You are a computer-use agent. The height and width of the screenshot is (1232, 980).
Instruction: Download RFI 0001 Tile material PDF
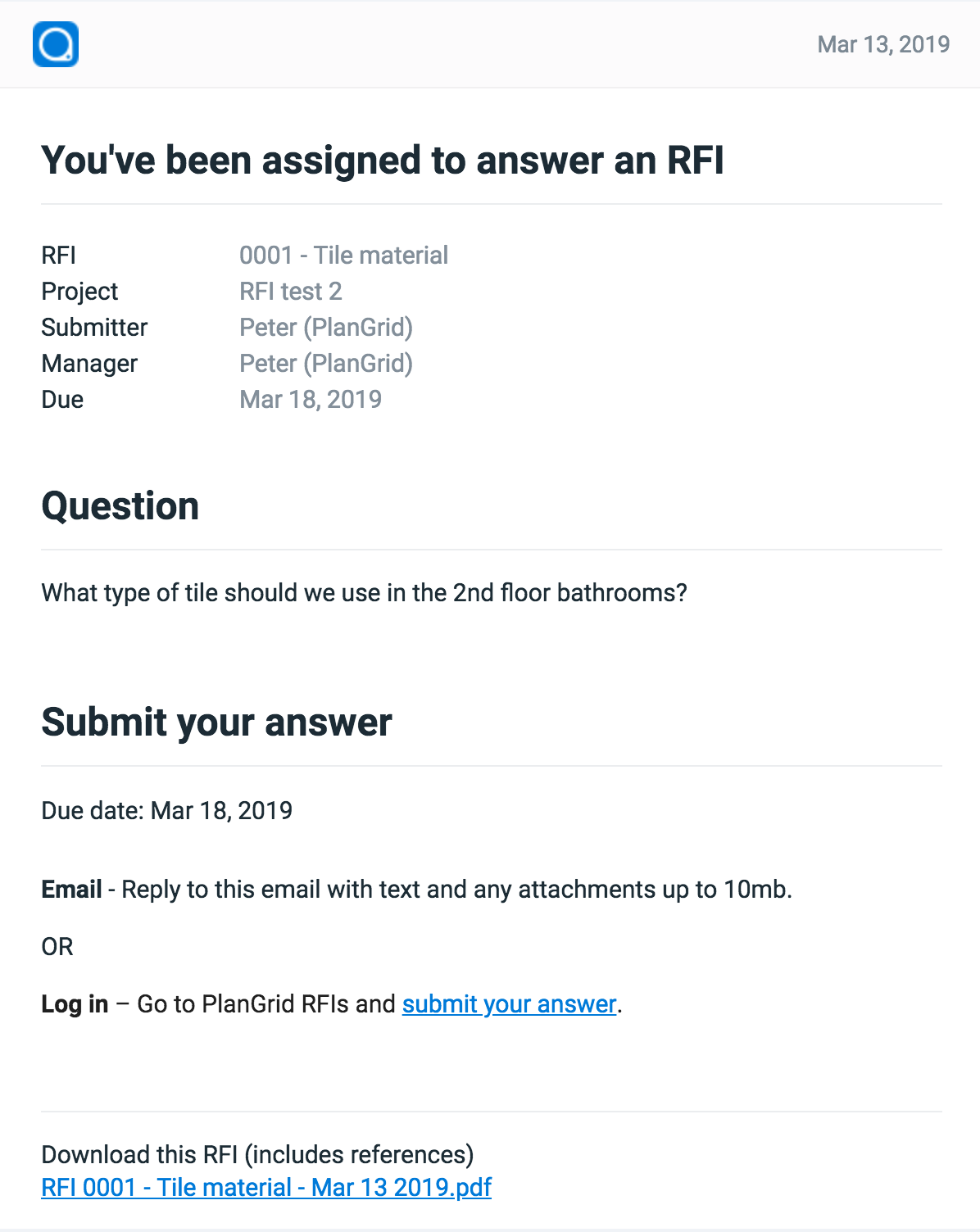266,1187
